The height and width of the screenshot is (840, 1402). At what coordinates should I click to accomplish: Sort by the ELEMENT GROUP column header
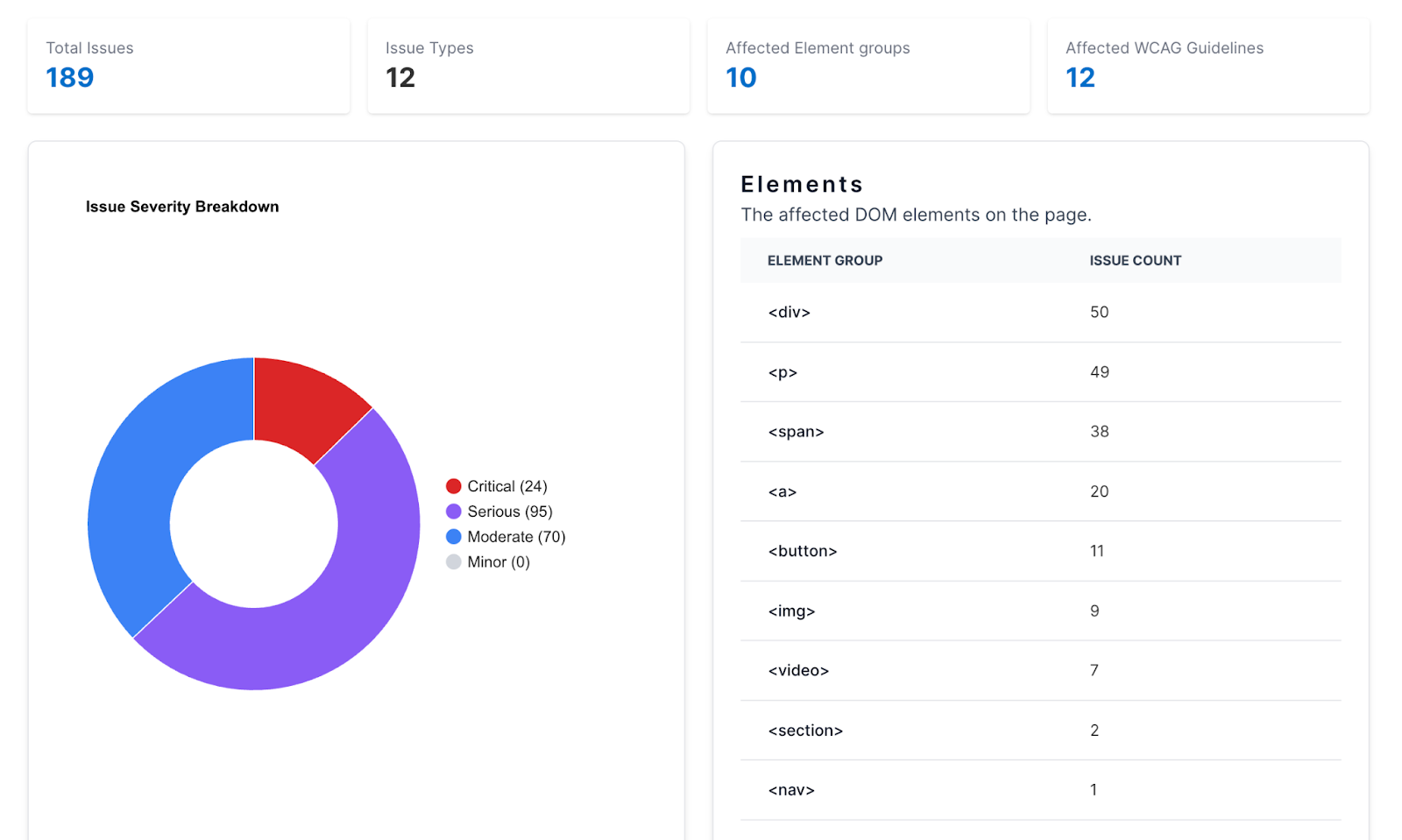(825, 260)
